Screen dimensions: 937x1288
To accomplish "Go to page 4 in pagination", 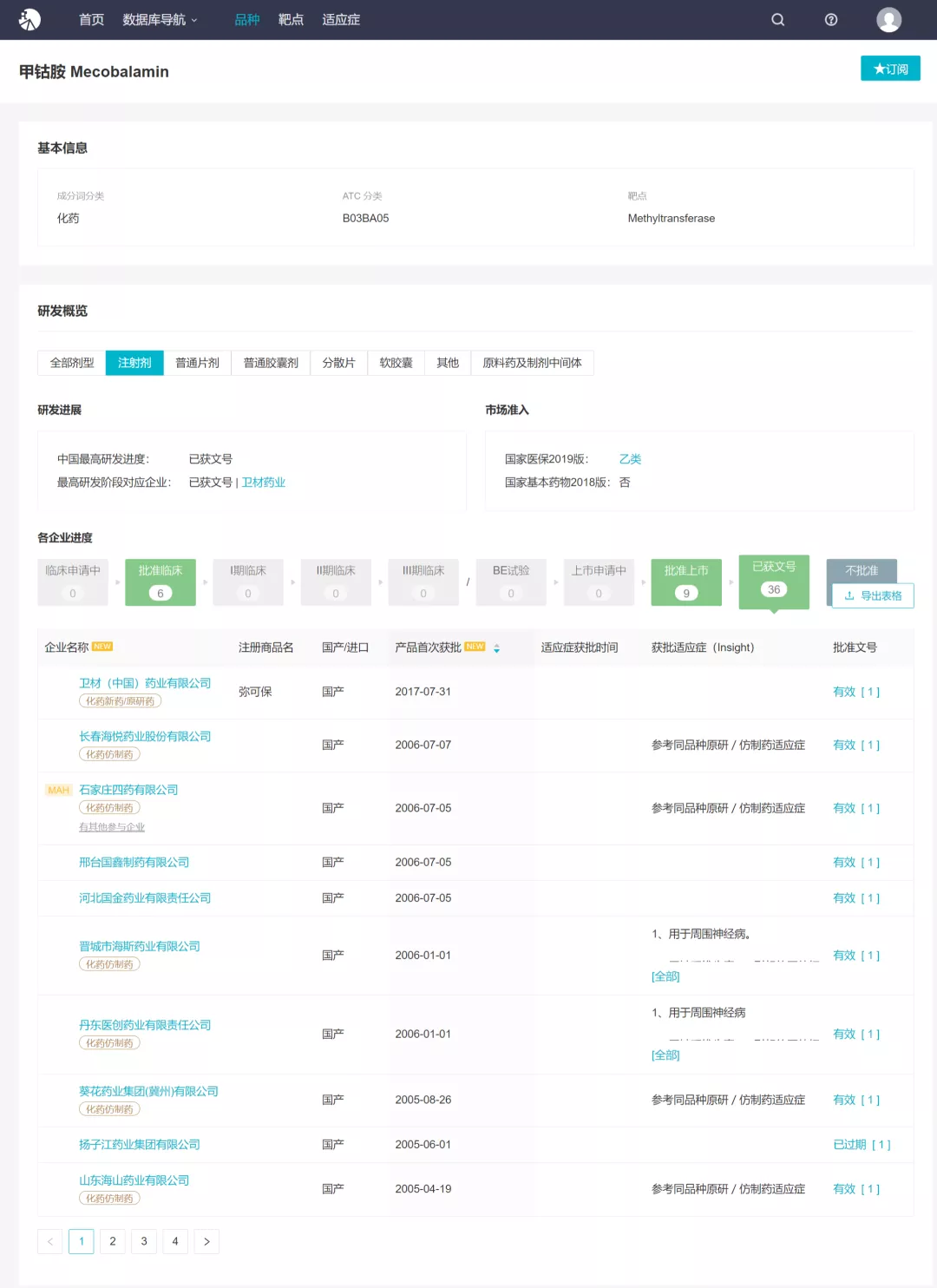I will pyautogui.click(x=175, y=1241).
